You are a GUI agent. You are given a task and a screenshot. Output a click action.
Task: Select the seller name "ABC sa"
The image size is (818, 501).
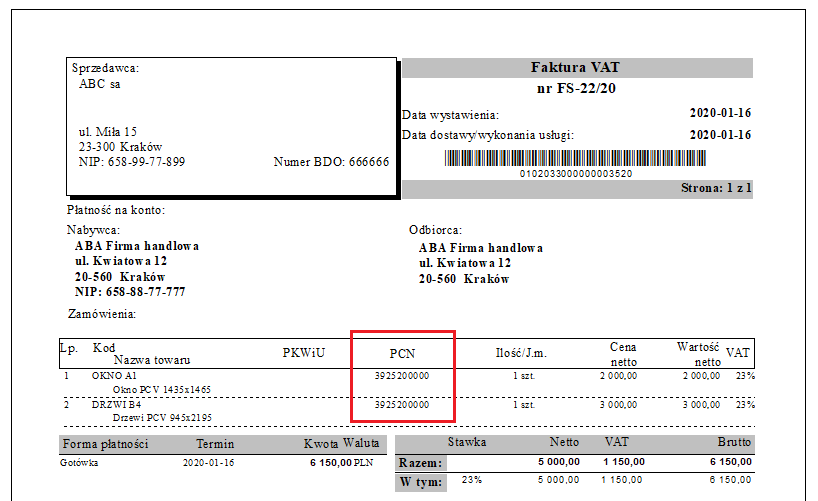coord(100,84)
